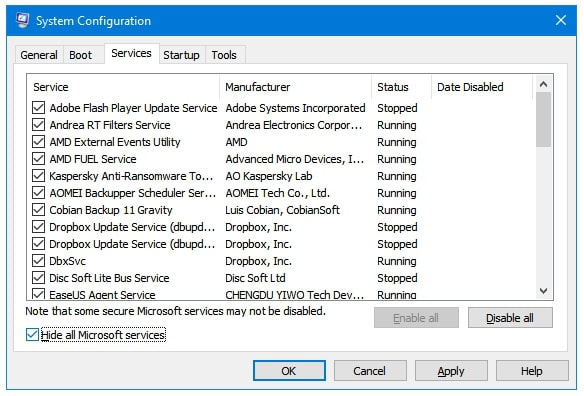Click the AO Kaspersky Lab manufacturer text
The width and height of the screenshot is (584, 396).
[269, 176]
